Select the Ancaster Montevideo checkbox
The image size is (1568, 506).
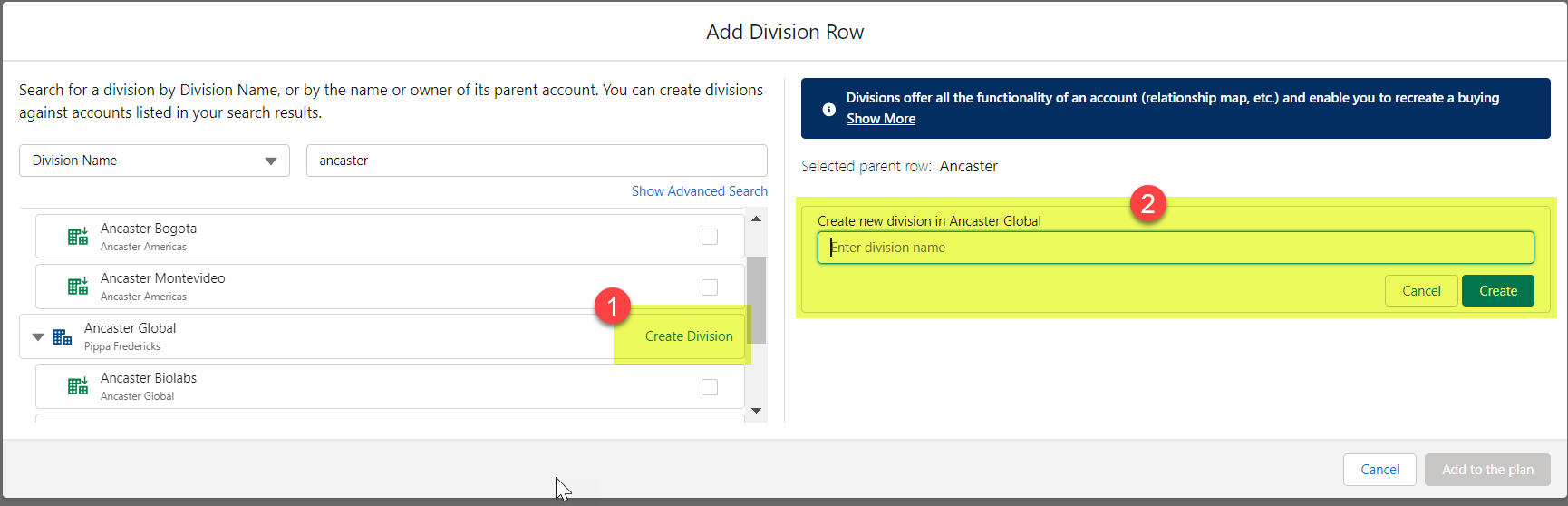tap(710, 287)
